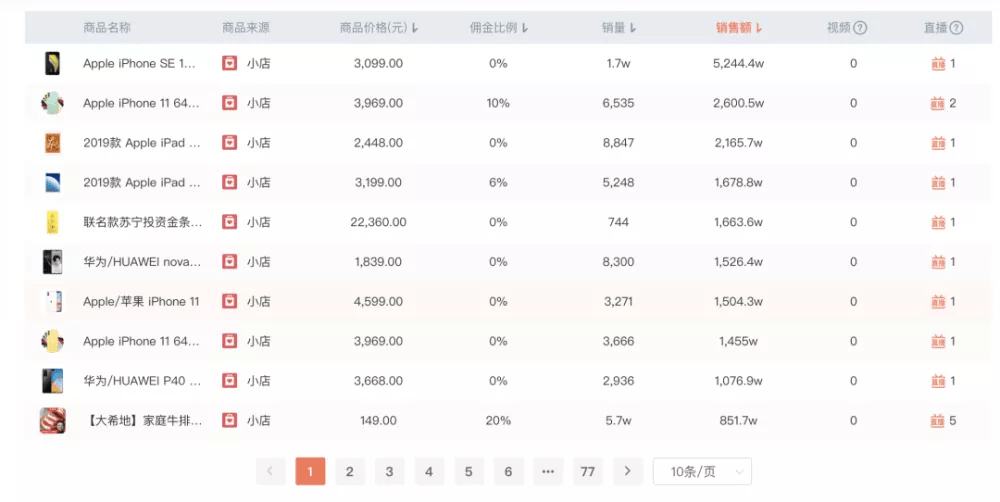This screenshot has width=1000, height=502.
Task: Go to page 4
Action: point(429,471)
